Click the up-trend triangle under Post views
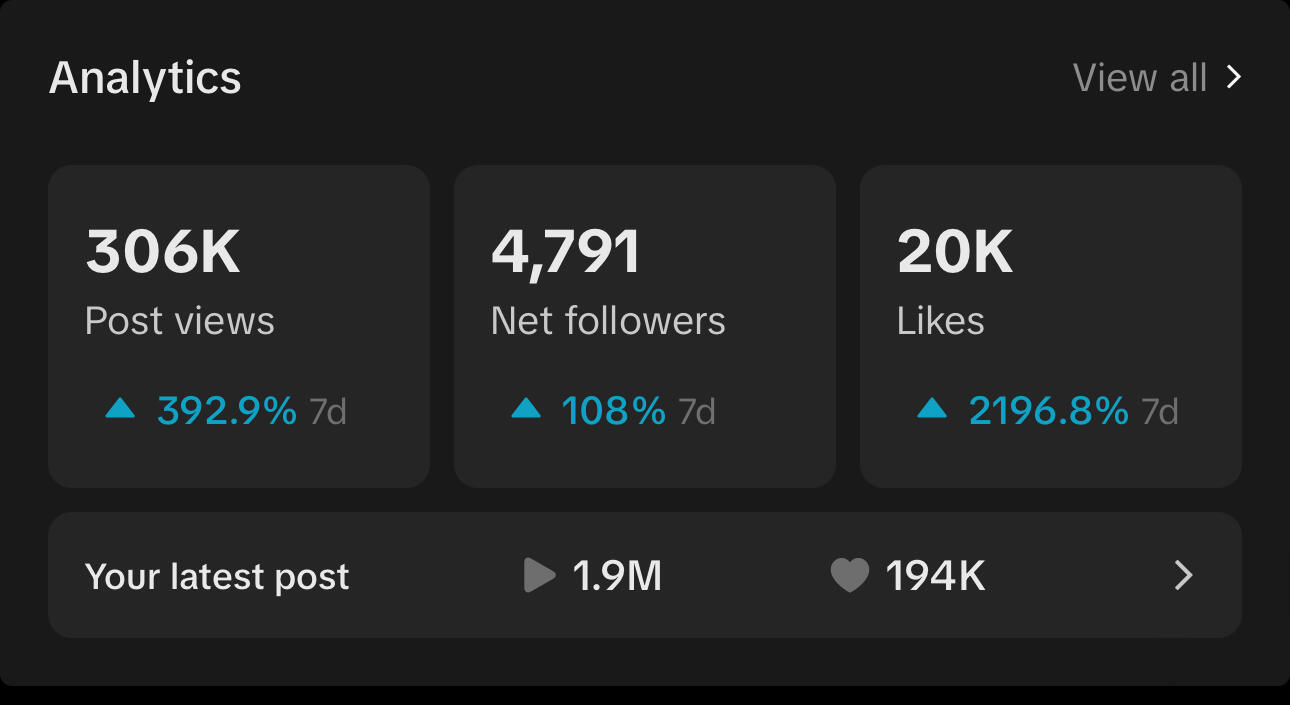The height and width of the screenshot is (705, 1290). pyautogui.click(x=120, y=408)
